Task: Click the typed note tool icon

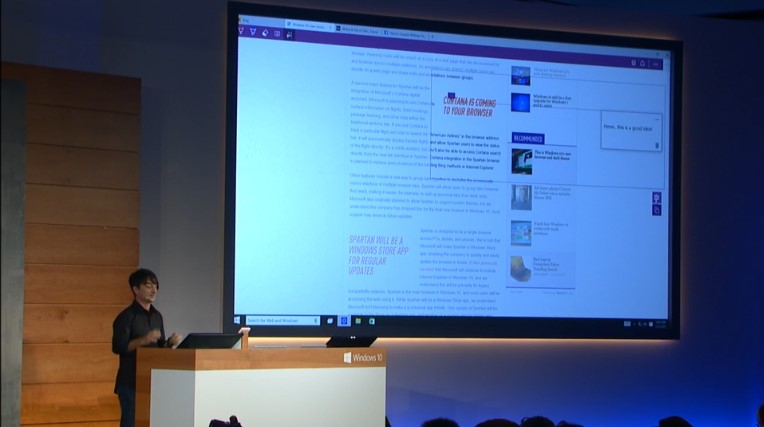Action: (x=277, y=33)
